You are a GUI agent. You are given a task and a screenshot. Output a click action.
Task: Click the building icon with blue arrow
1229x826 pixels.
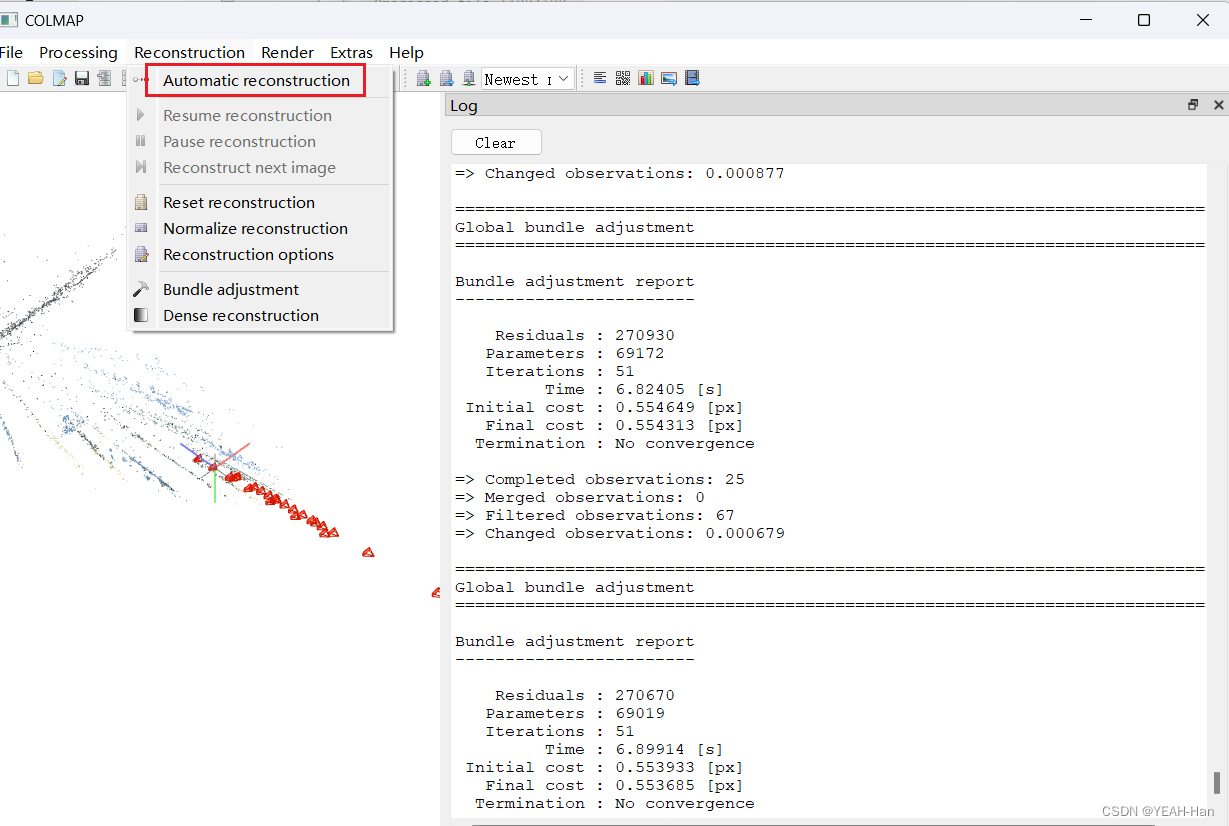pyautogui.click(x=446, y=78)
